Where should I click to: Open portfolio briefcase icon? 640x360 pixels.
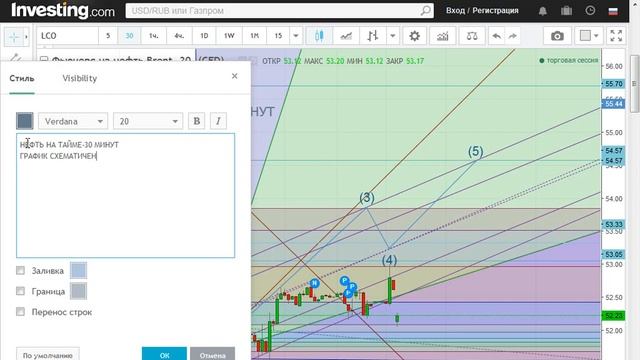pos(566,11)
